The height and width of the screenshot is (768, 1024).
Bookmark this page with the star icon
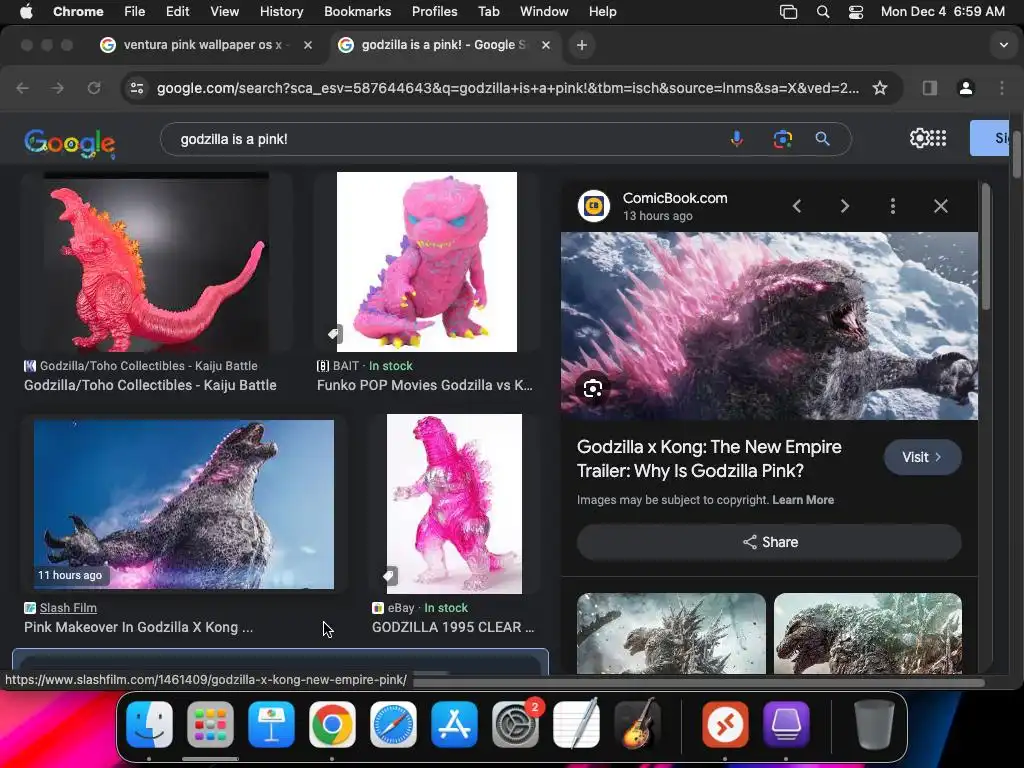click(x=880, y=88)
